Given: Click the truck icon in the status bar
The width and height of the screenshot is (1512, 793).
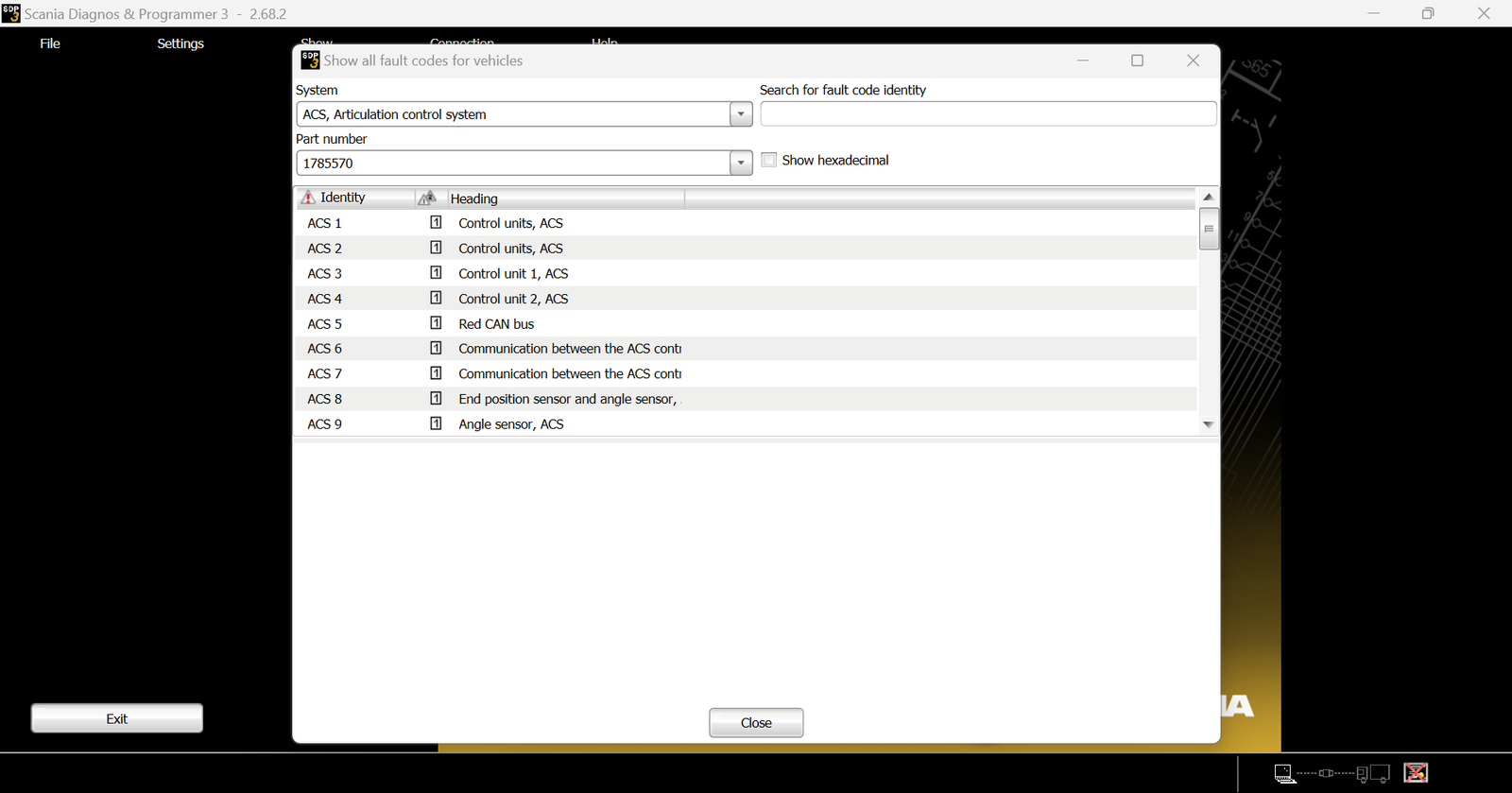Looking at the screenshot, I should [x=1373, y=773].
